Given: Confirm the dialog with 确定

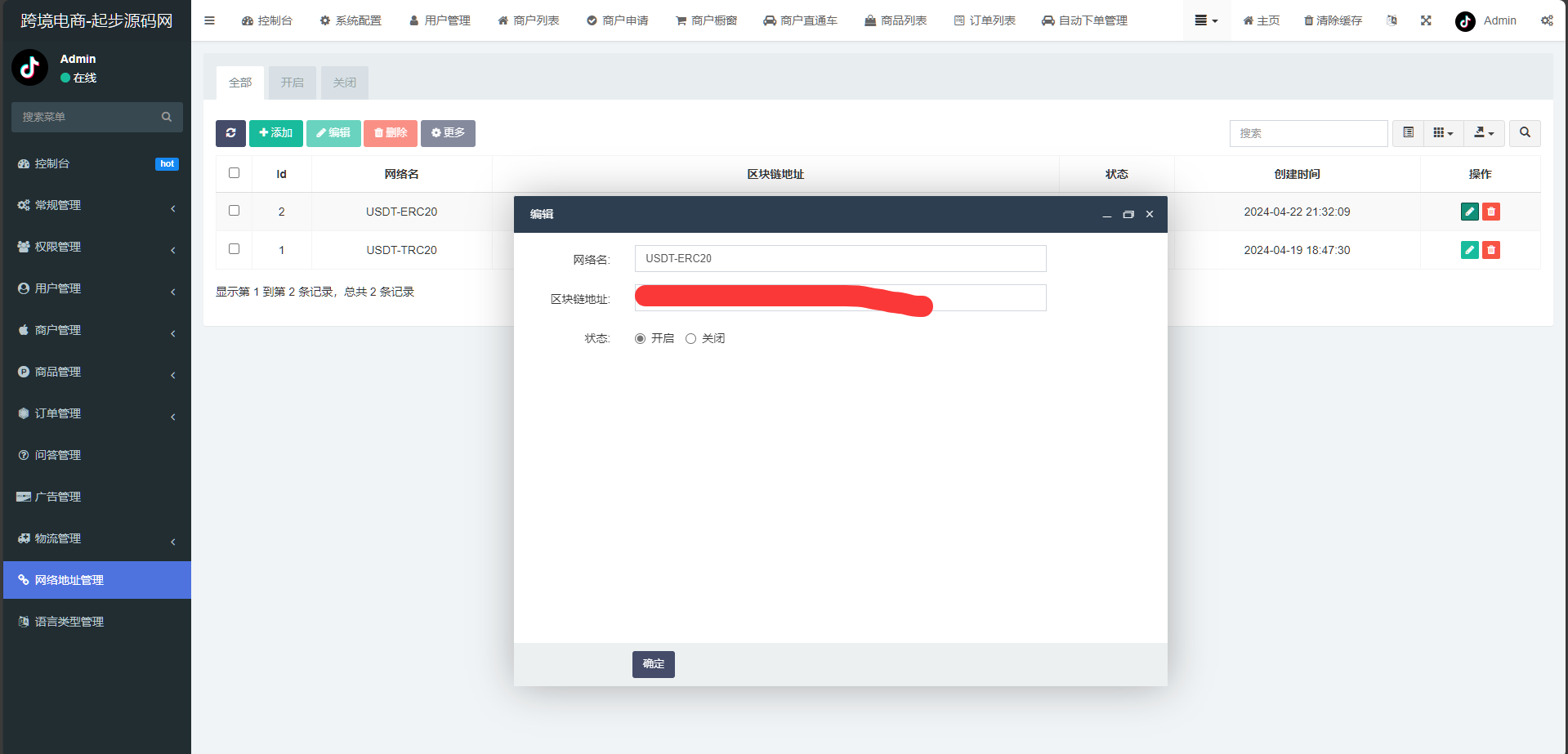Looking at the screenshot, I should click(654, 664).
